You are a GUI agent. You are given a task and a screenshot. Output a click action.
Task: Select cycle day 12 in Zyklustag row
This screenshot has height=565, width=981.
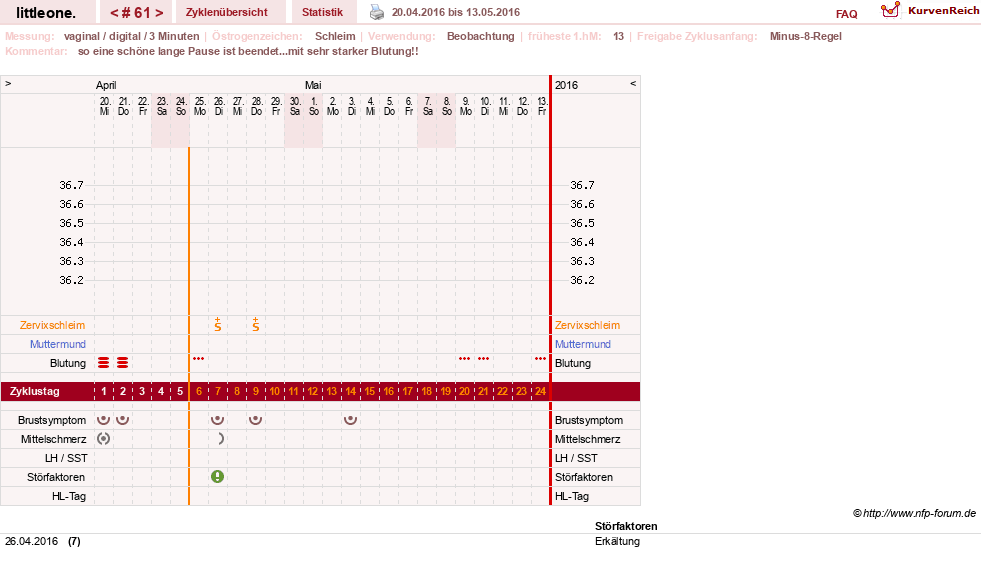point(313,391)
